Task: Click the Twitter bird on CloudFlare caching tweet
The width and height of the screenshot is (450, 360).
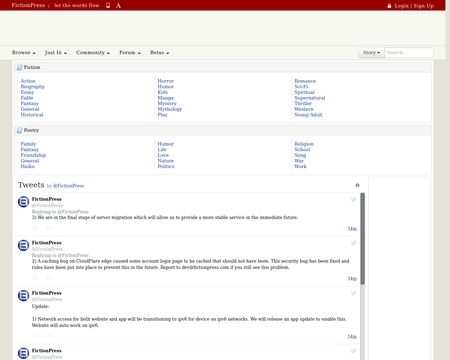Action: point(353,243)
